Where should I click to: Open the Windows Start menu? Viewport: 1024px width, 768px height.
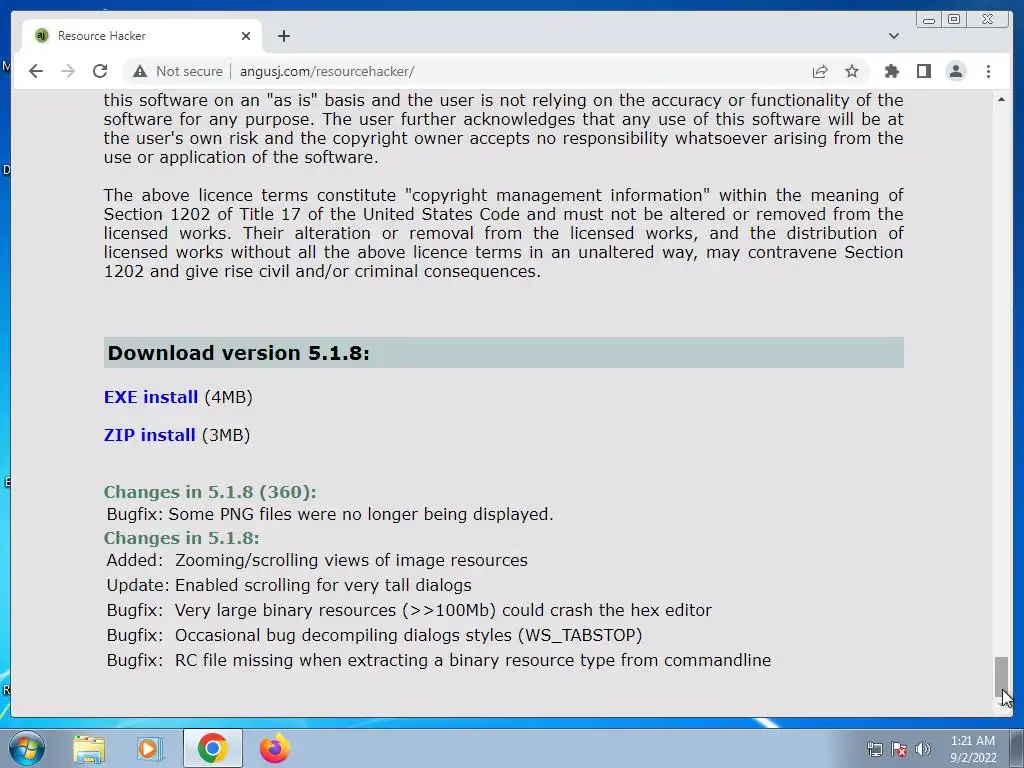click(26, 748)
